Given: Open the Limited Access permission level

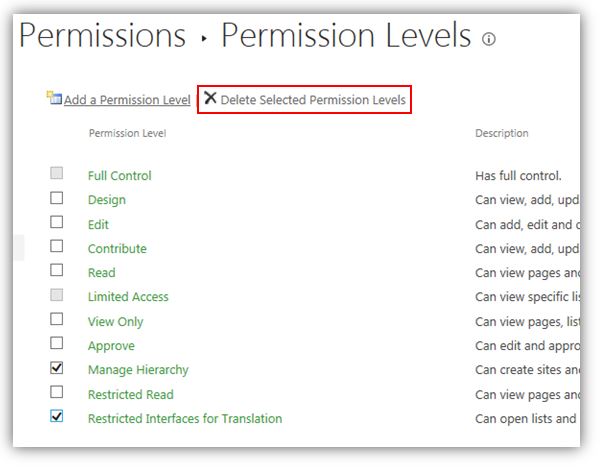Looking at the screenshot, I should click(x=128, y=297).
